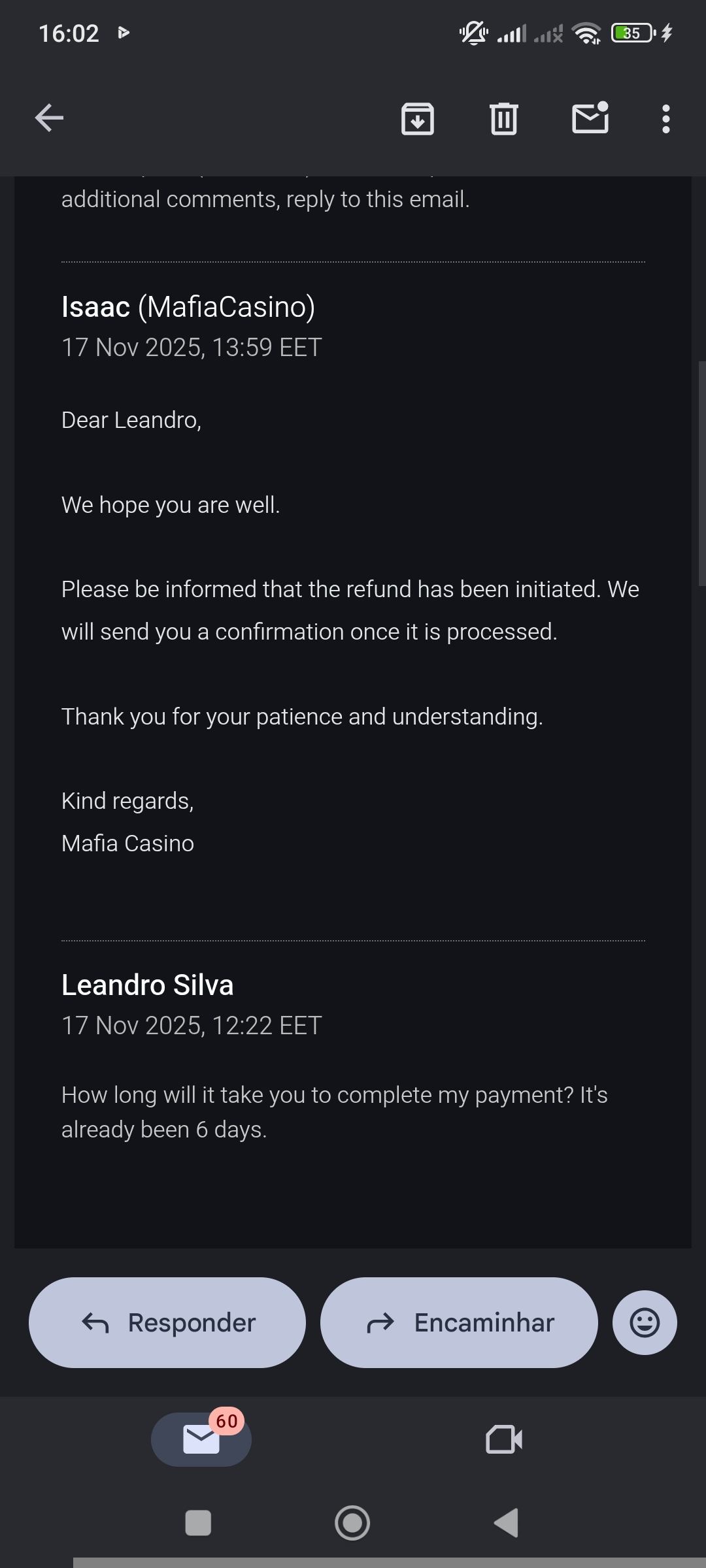
Task: Tap the Wi-Fi icon in status bar
Action: (586, 33)
